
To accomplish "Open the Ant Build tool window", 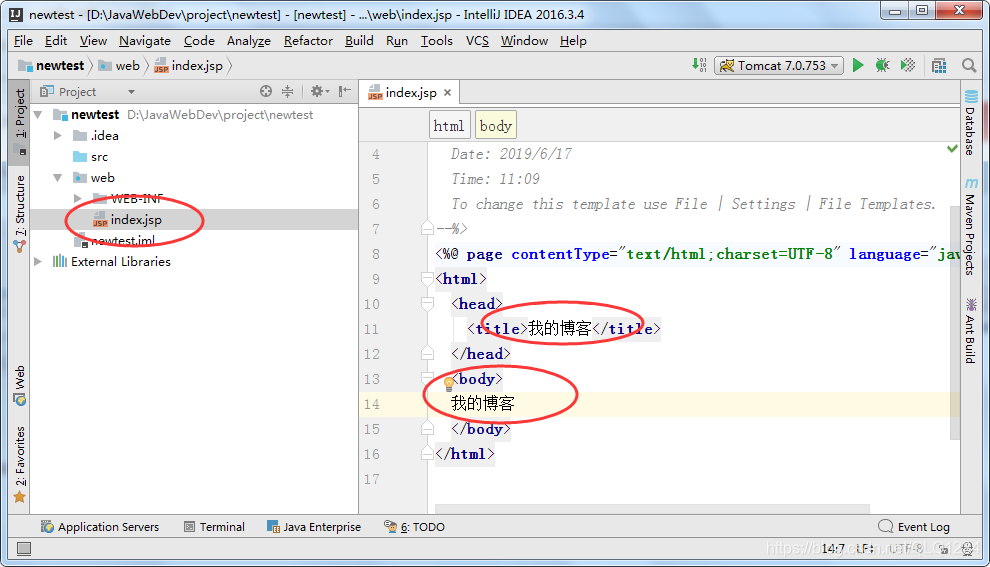I will tap(970, 330).
